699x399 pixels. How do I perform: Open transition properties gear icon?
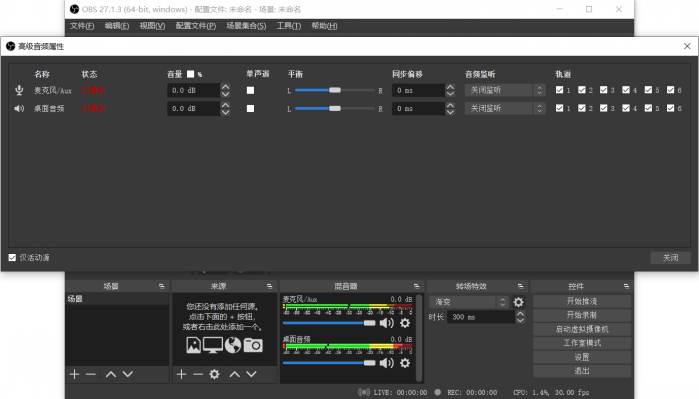[x=518, y=302]
